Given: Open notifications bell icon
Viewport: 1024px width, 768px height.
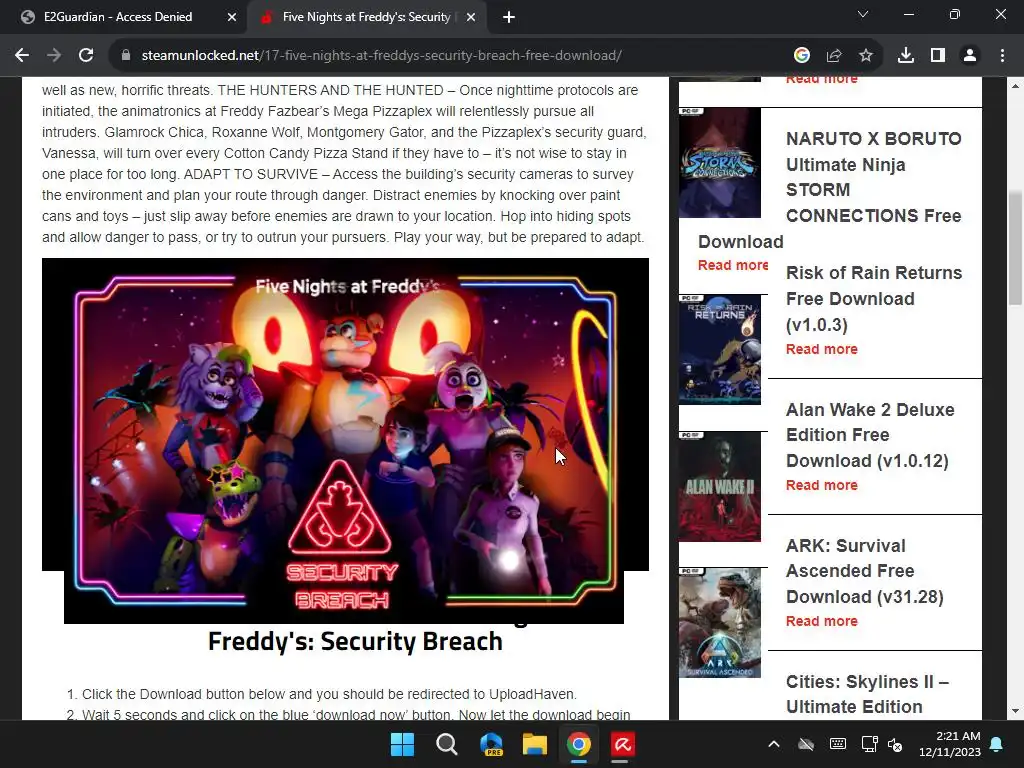Looking at the screenshot, I should coord(997,744).
